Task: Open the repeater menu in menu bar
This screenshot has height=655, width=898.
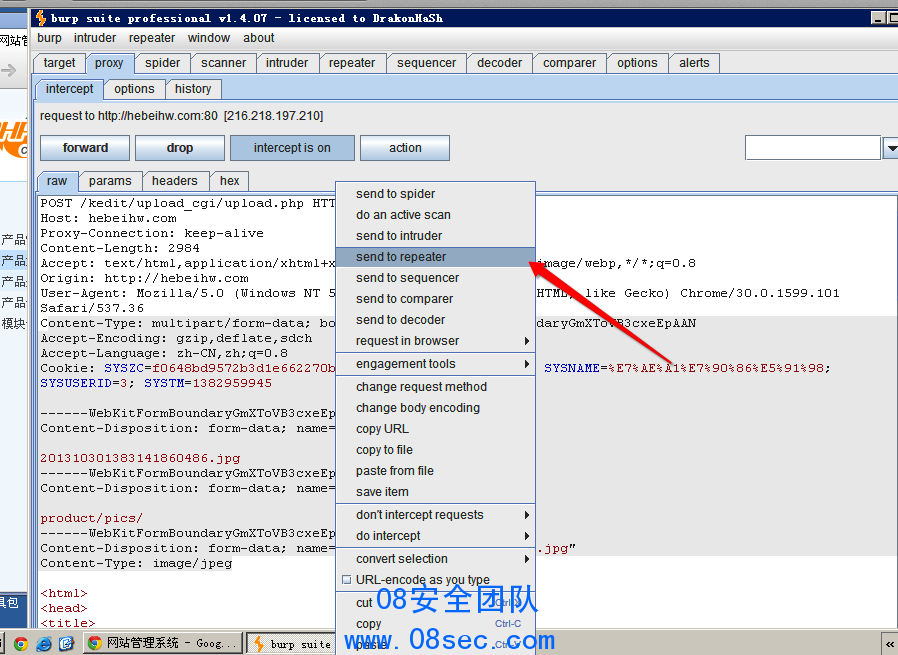Action: click(152, 38)
